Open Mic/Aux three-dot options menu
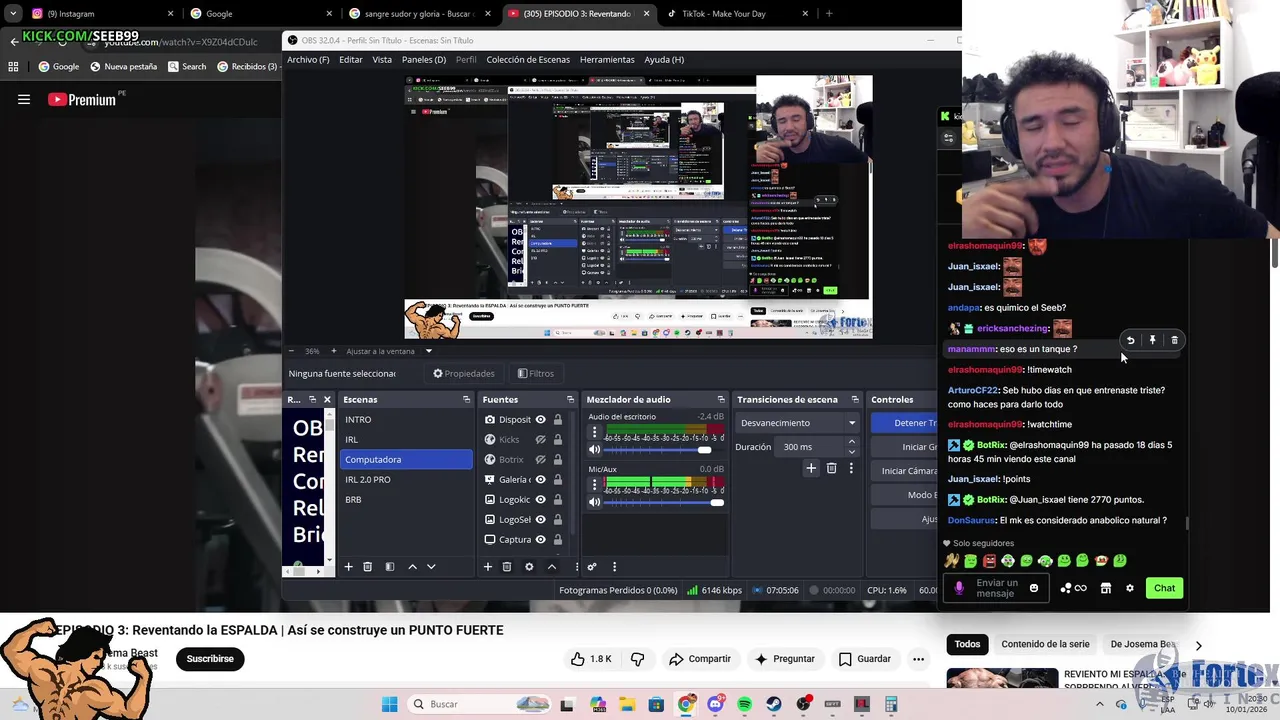 click(594, 485)
